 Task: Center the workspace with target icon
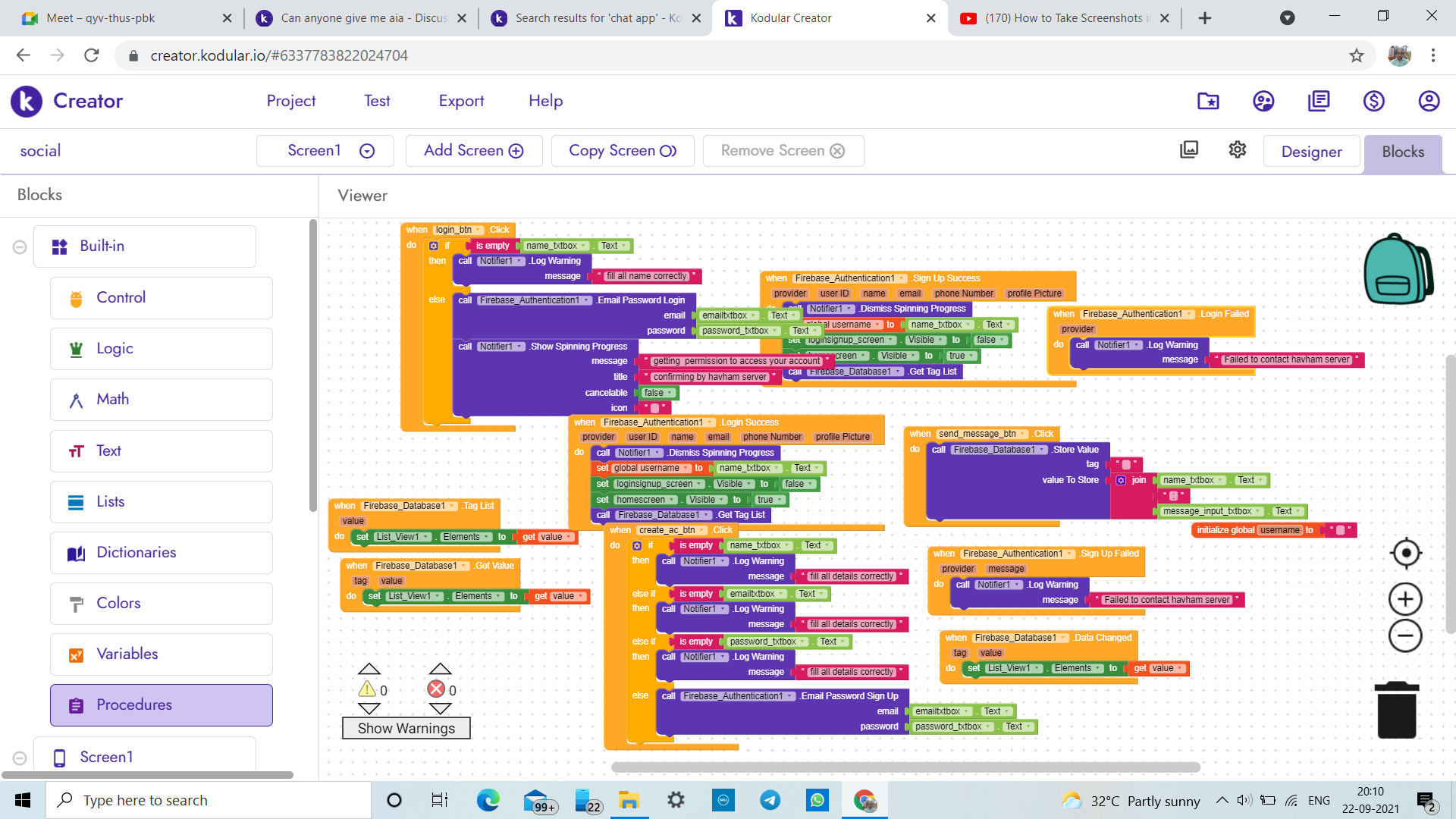(x=1406, y=553)
